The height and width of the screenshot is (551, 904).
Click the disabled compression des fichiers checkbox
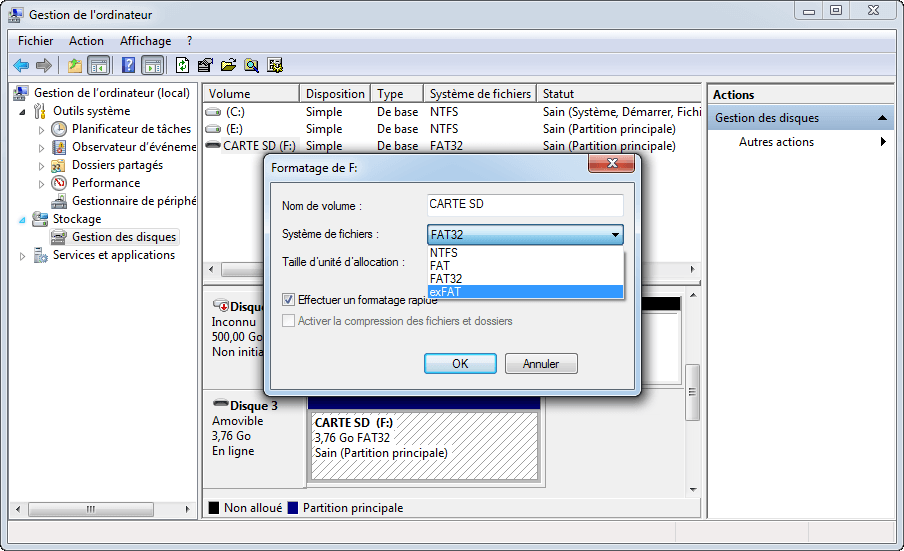point(288,320)
